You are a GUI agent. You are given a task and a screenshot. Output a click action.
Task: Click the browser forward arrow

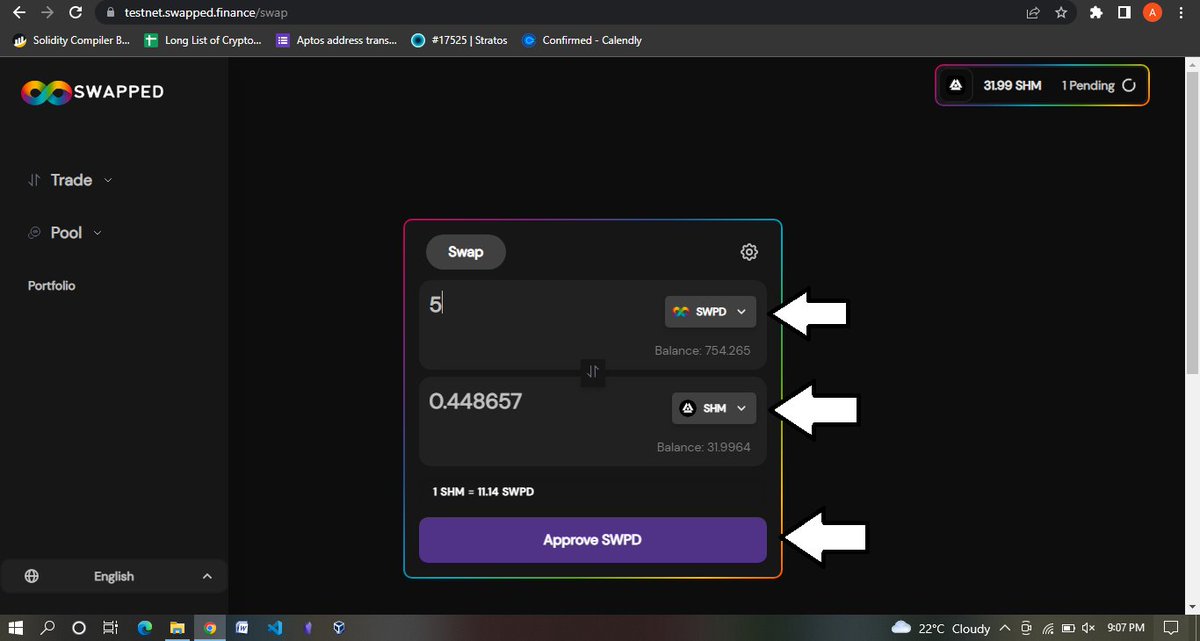click(47, 13)
